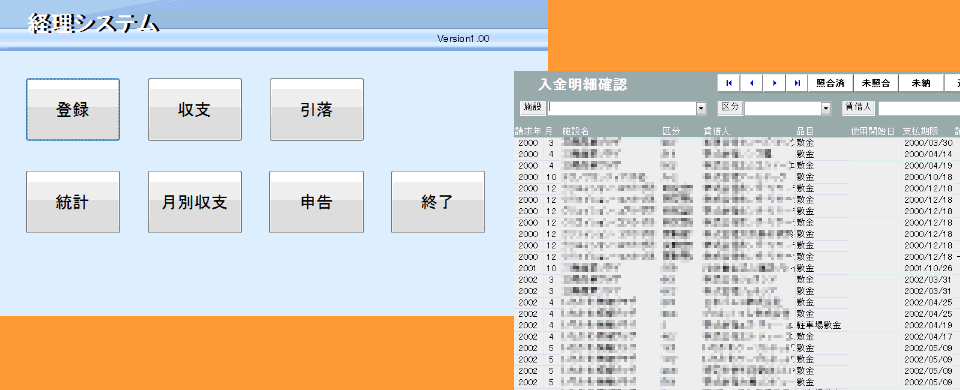This screenshot has width=960, height=390.
Task: Filter by 未照合 records
Action: [876, 83]
